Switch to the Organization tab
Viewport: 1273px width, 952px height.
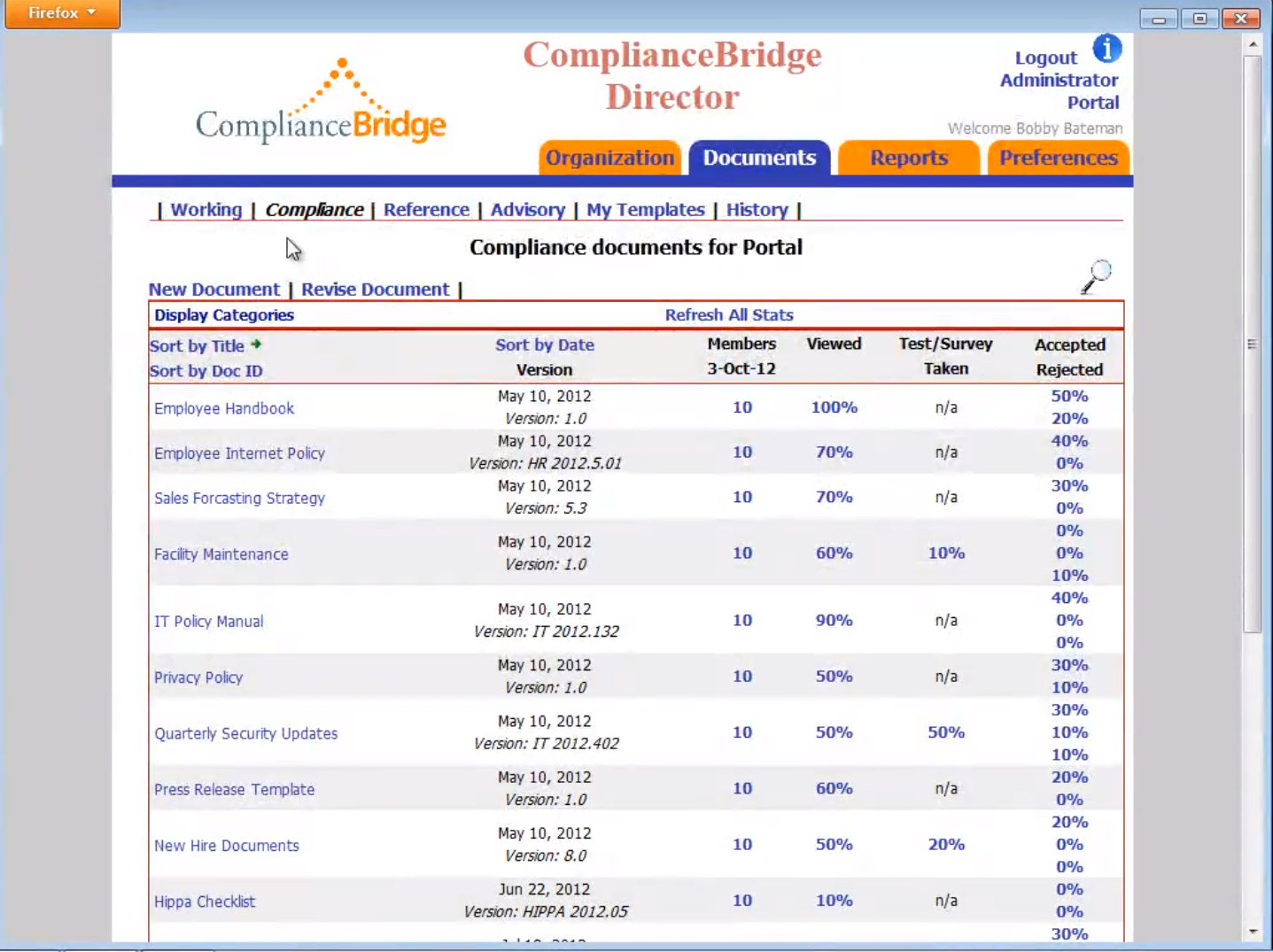[609, 158]
